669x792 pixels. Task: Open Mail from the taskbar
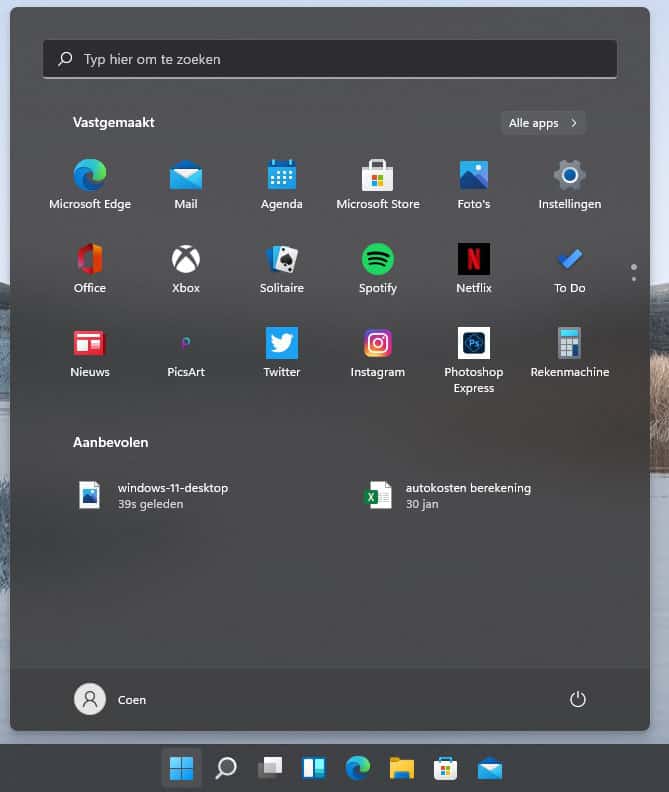pos(490,768)
